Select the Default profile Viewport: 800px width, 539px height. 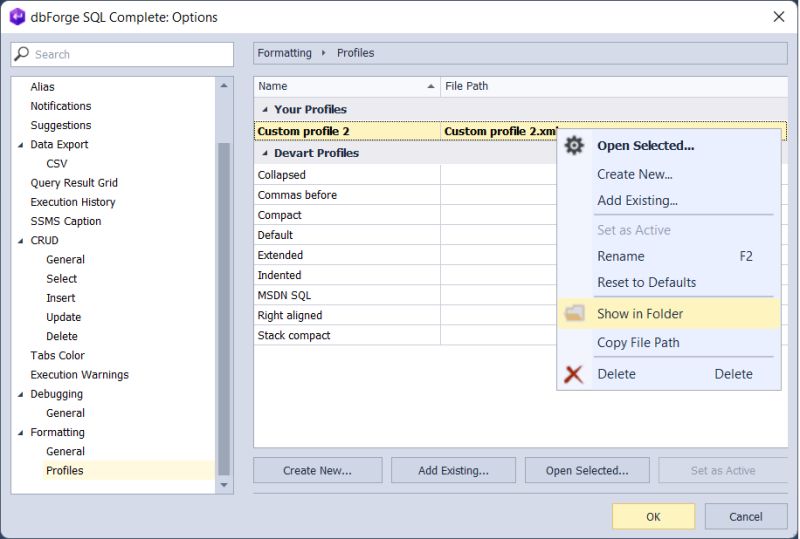[x=347, y=235]
